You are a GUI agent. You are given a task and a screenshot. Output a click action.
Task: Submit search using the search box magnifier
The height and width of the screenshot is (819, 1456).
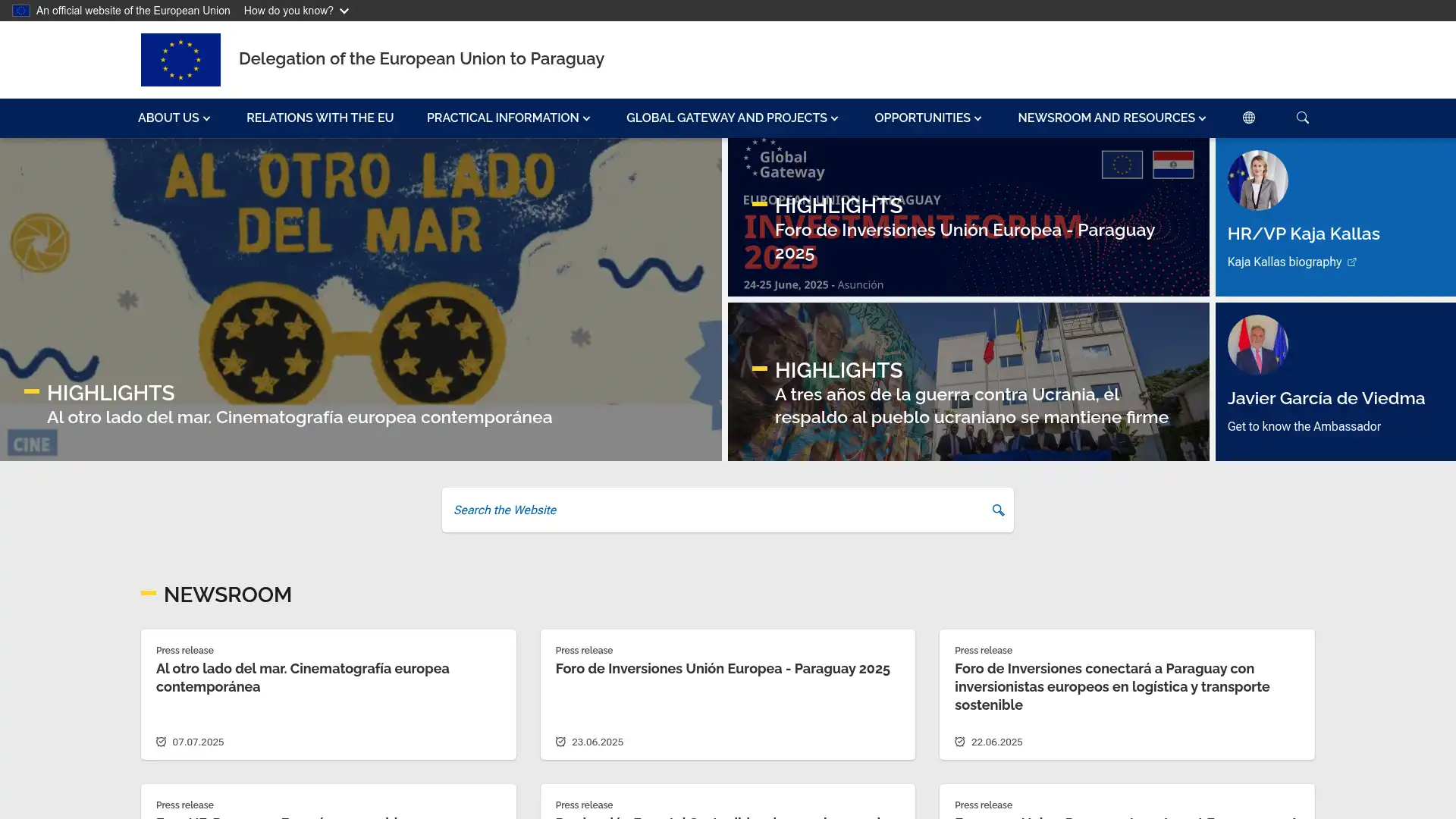click(998, 510)
